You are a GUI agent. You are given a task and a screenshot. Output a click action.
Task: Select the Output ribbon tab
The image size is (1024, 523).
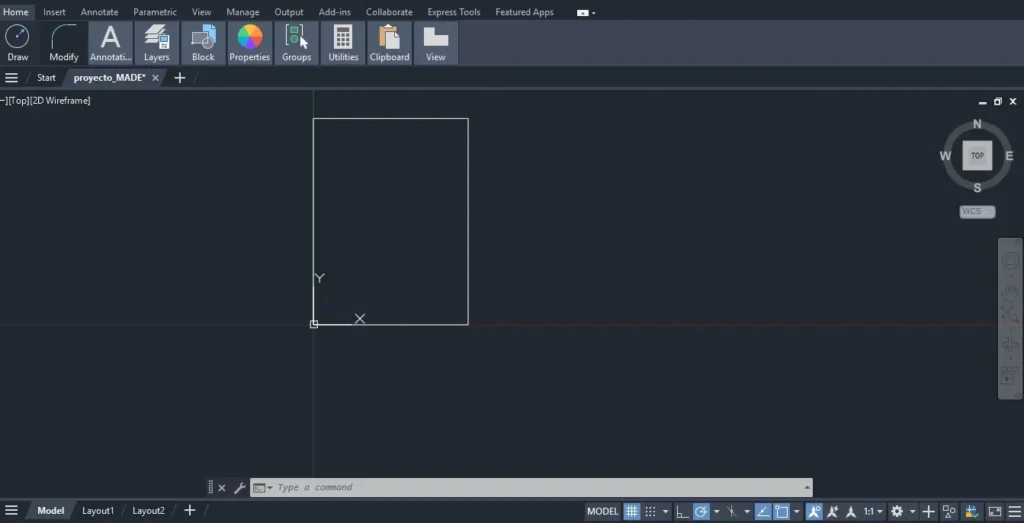[x=289, y=12]
